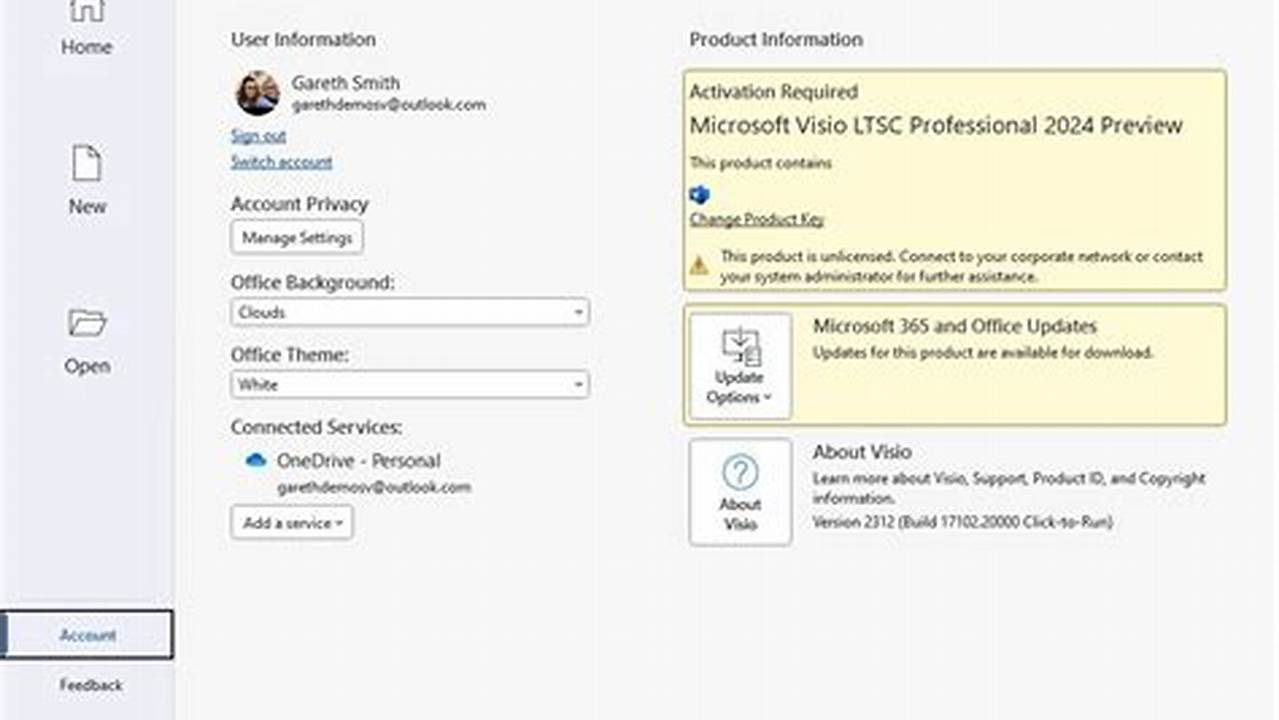Click the Update Options download icon
This screenshot has height=720, width=1279.
739,345
